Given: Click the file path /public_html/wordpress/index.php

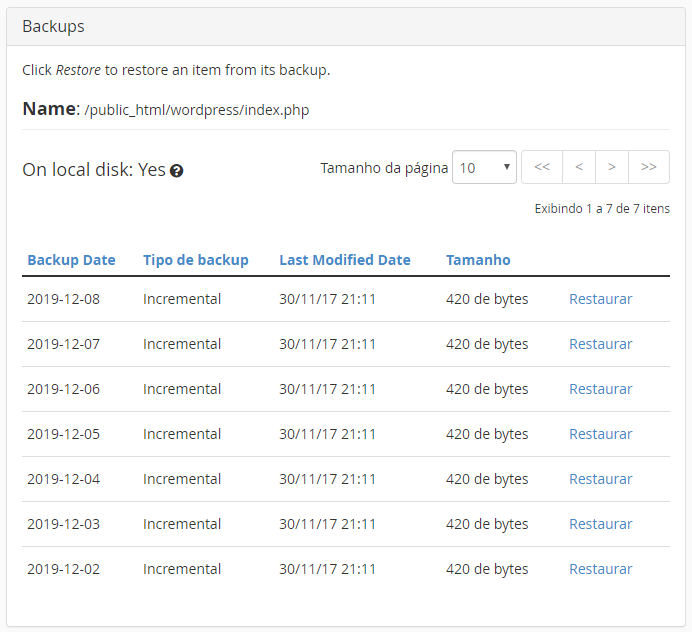Looking at the screenshot, I should (x=197, y=110).
